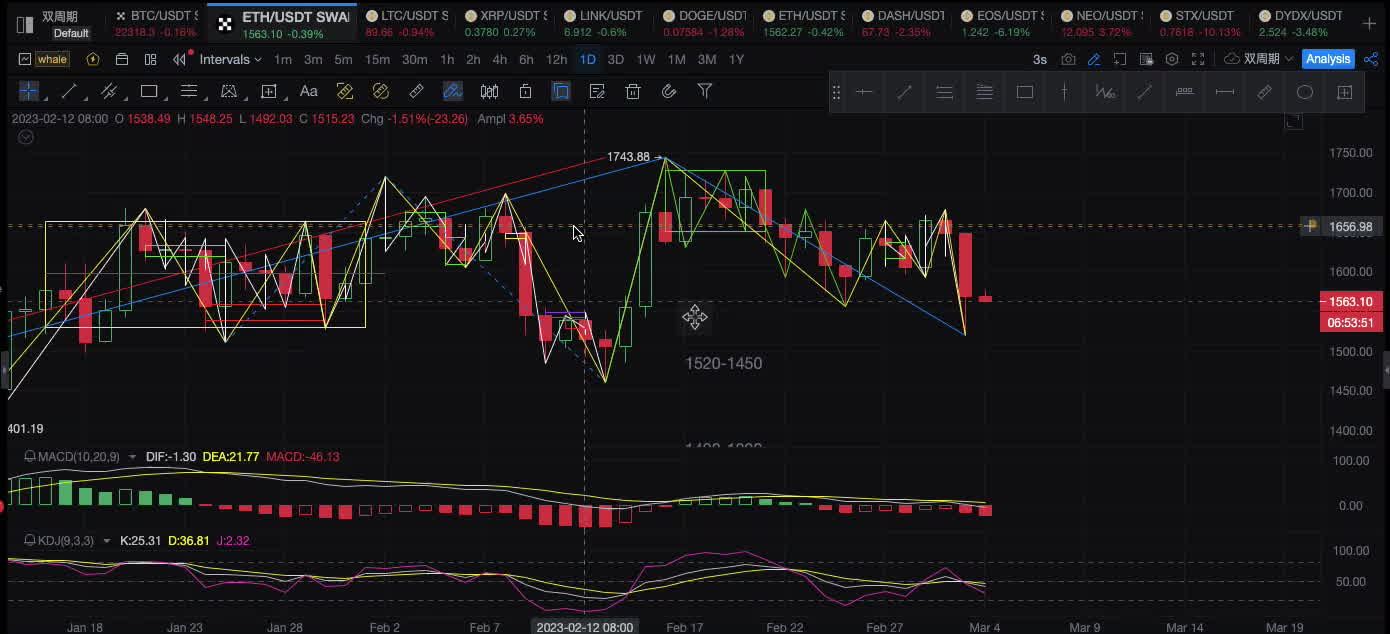Take a chart screenshot with camera icon

pos(1069,59)
